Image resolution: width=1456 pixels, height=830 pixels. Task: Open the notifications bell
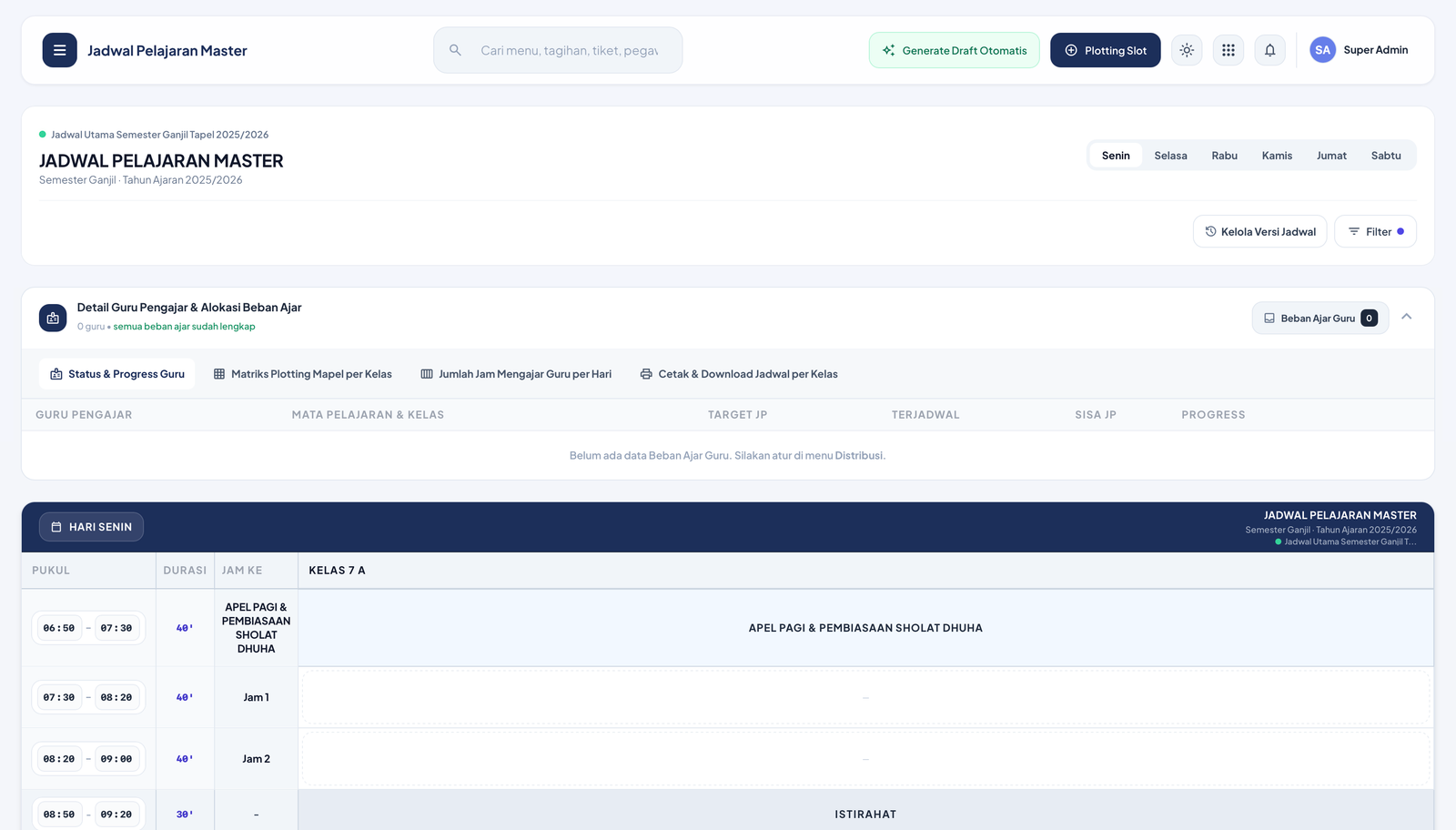pyautogui.click(x=1270, y=50)
